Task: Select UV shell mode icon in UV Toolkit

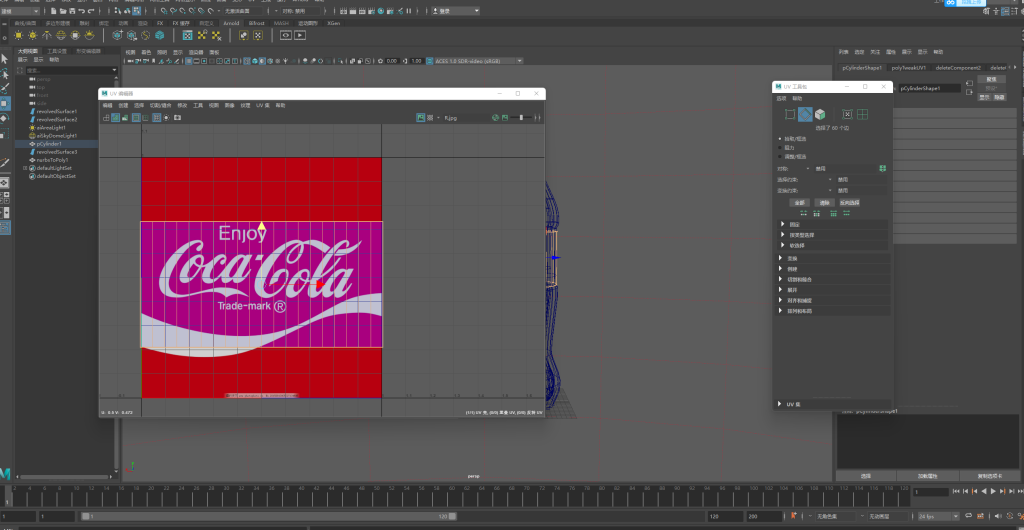Action: click(x=863, y=114)
